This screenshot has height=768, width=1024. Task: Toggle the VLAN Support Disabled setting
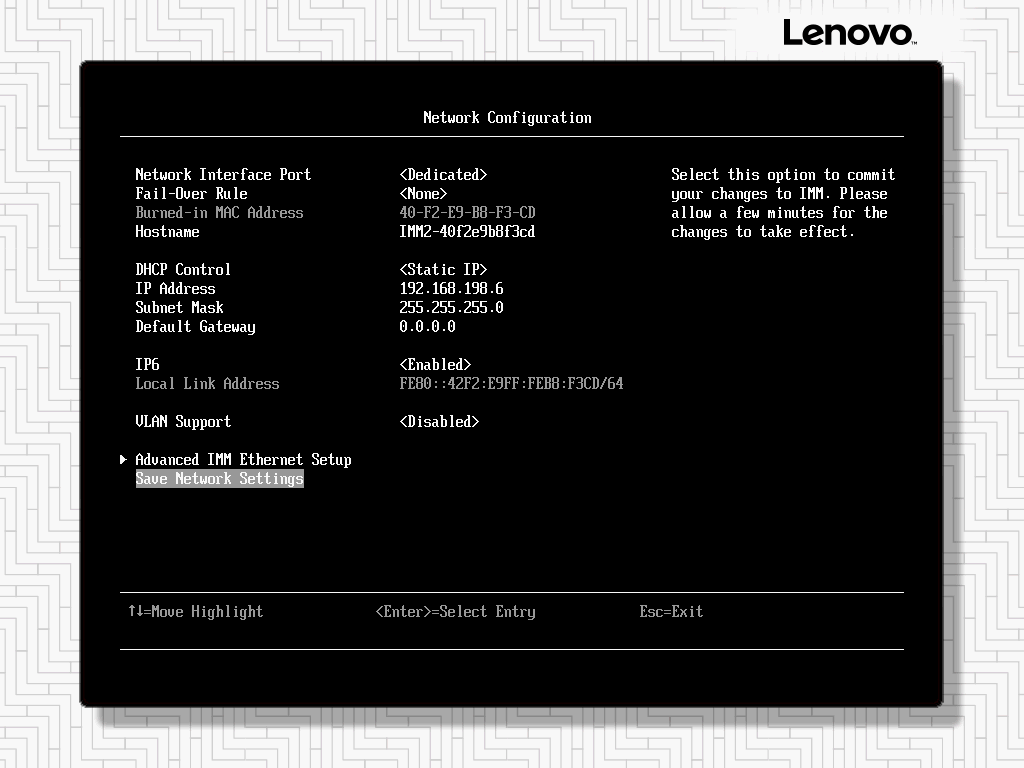tap(439, 422)
